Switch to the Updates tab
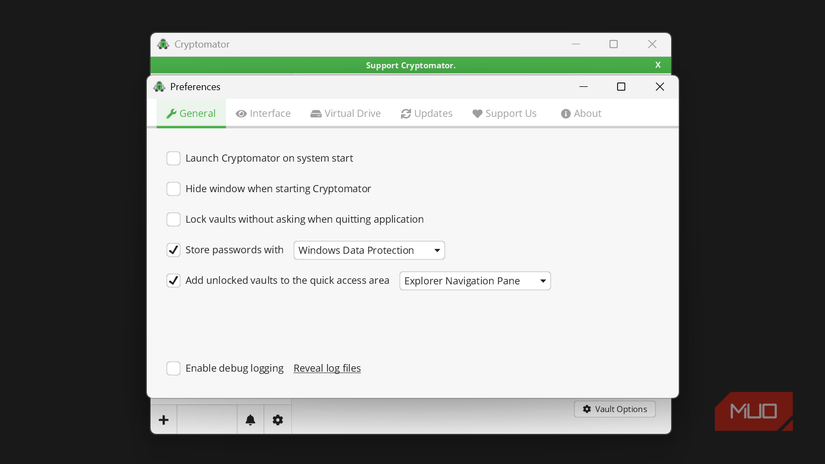 427,113
